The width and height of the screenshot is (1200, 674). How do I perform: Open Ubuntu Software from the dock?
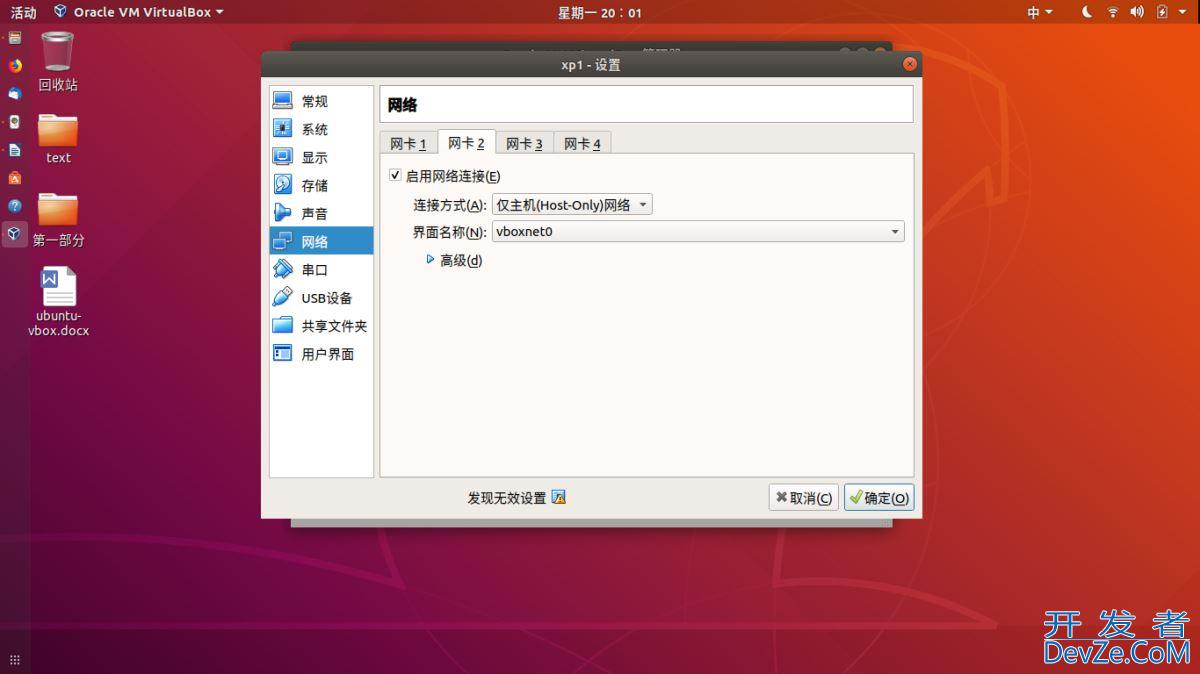click(14, 178)
